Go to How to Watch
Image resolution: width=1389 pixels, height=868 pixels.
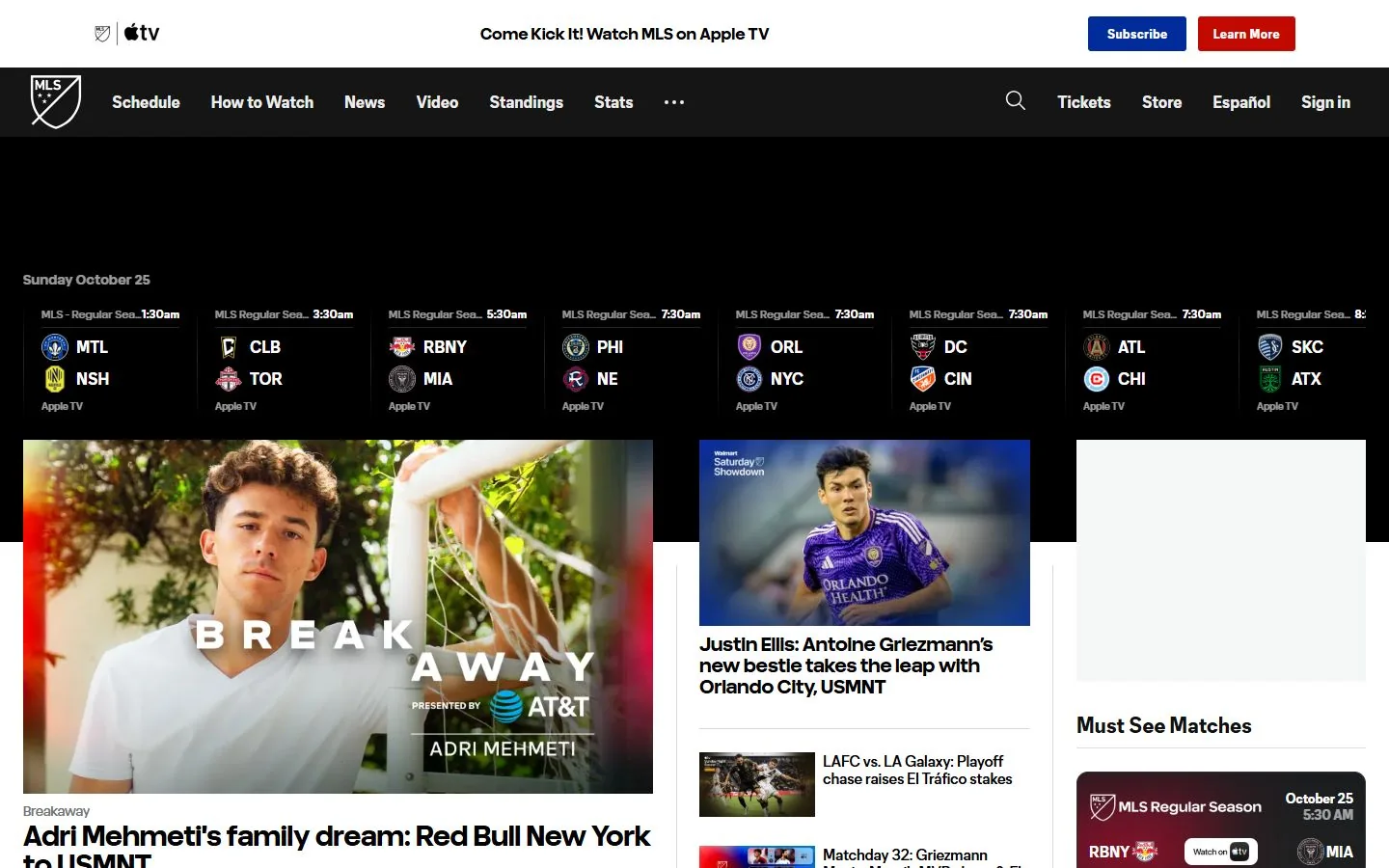point(262,102)
